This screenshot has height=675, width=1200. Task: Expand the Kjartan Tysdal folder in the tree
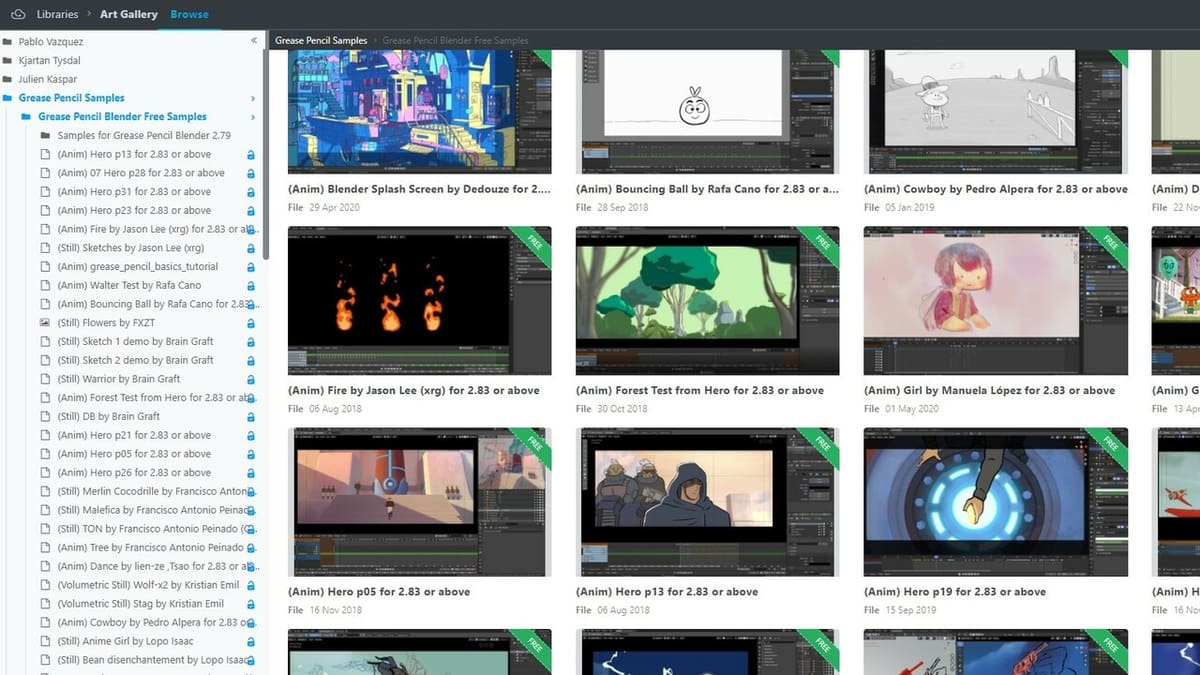click(47, 61)
